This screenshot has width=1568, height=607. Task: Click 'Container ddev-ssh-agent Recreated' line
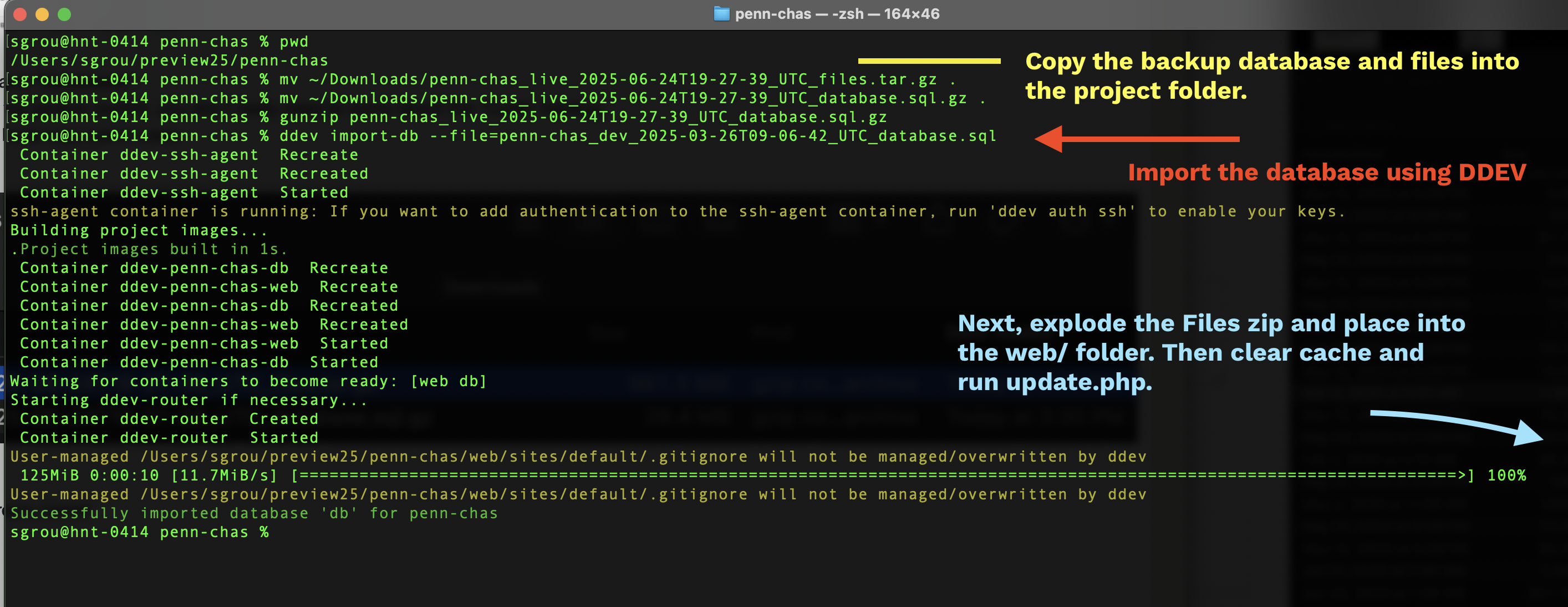point(194,174)
